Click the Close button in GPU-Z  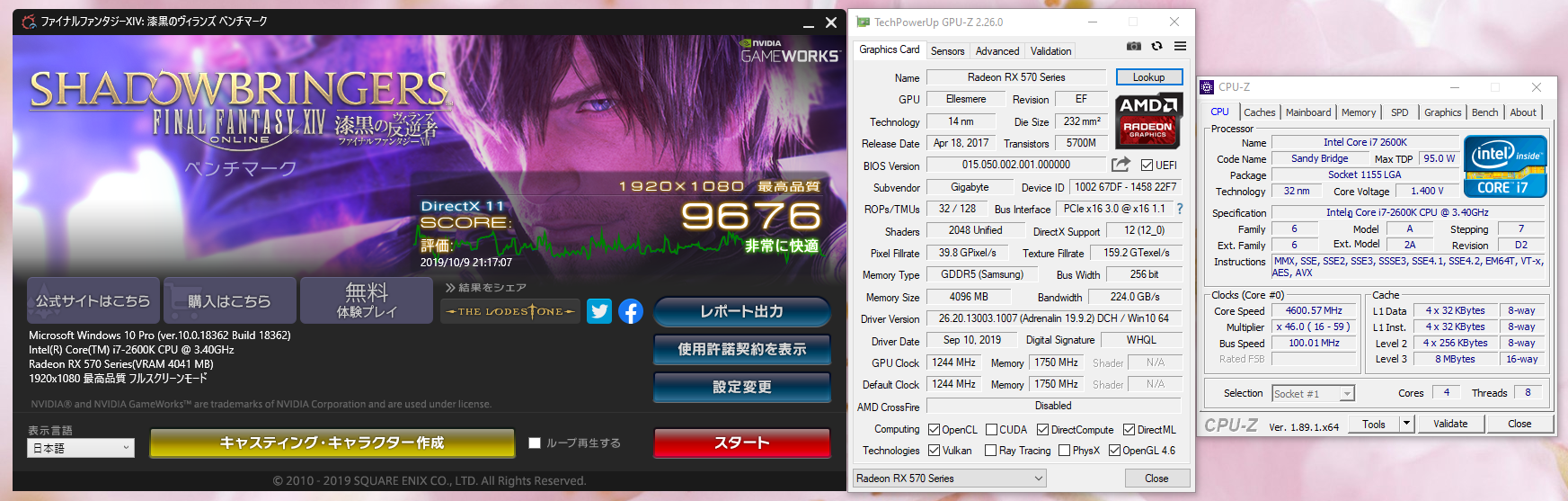(x=1156, y=479)
